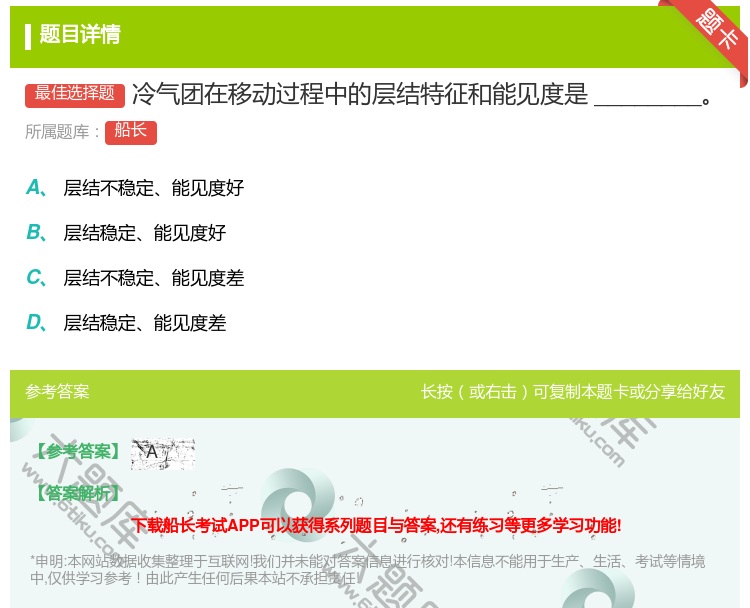Click the 最佳选择题 question type badge

pos(75,94)
